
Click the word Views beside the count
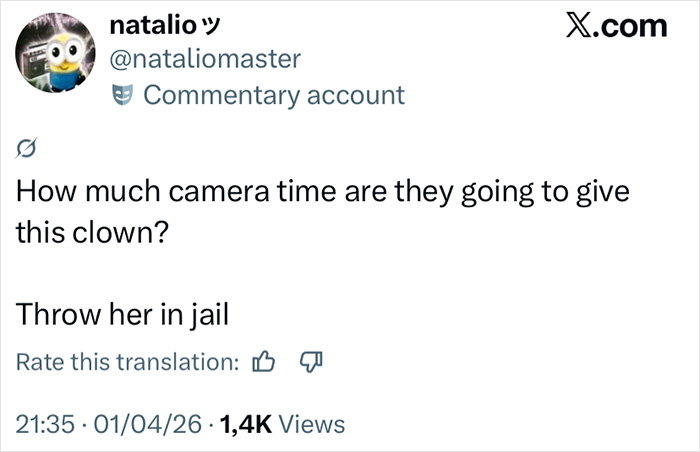312,424
